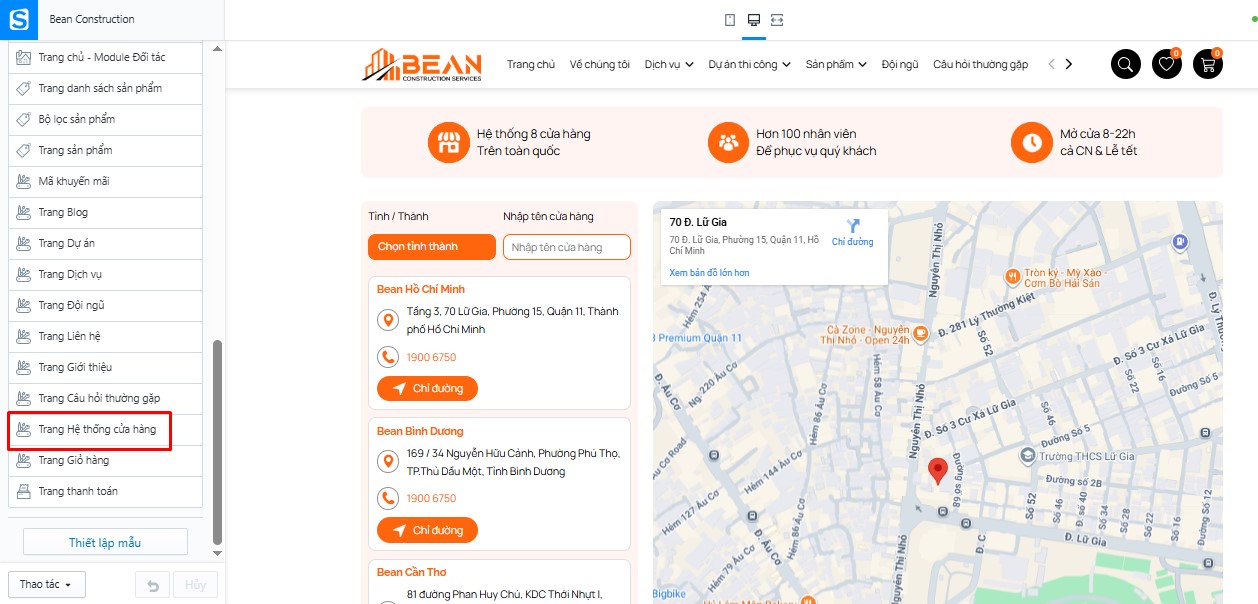Image resolution: width=1258 pixels, height=604 pixels.
Task: Click the clock icon beside Mở cửa 8-22h
Action: pyautogui.click(x=1030, y=142)
